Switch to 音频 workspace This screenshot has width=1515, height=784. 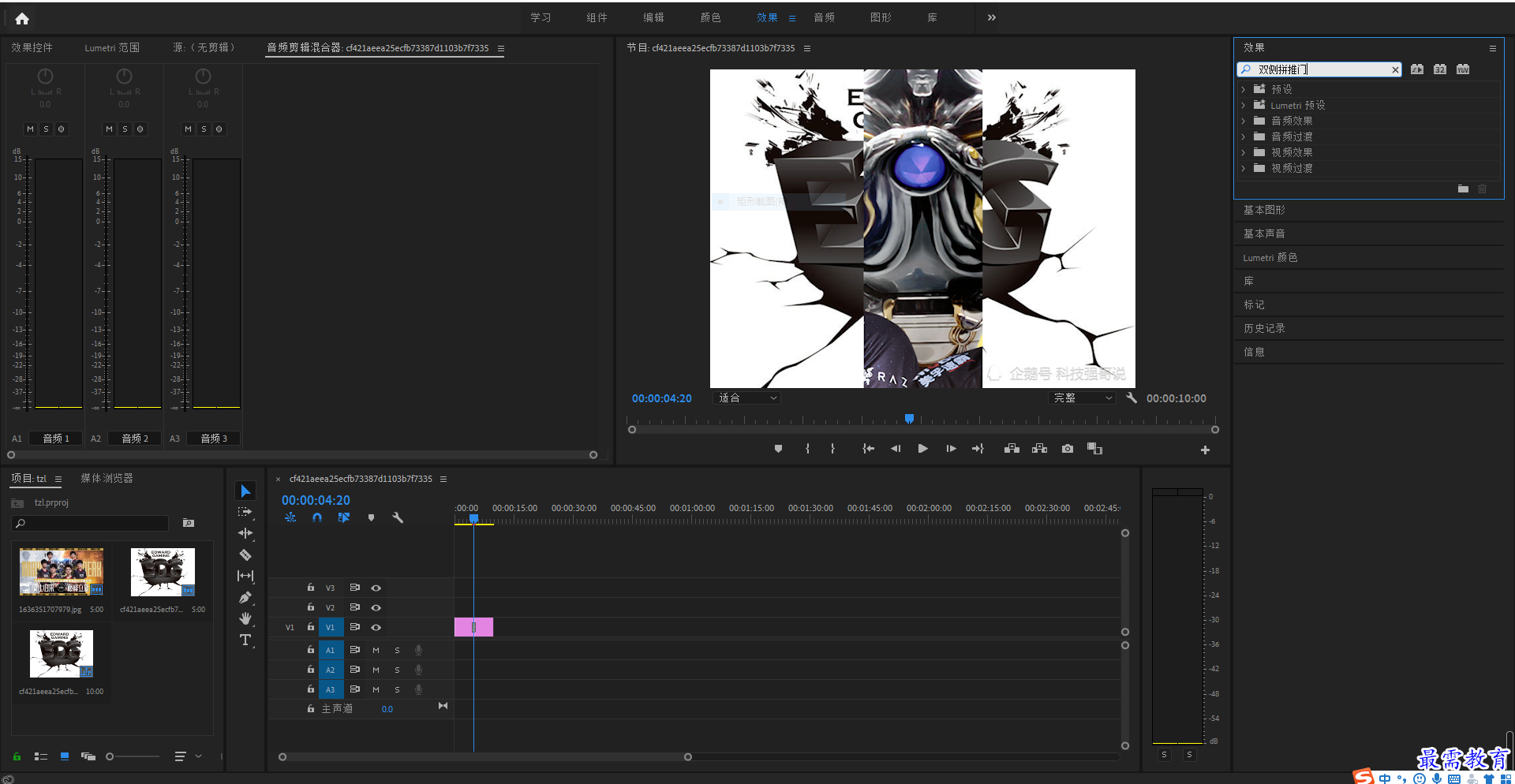[825, 17]
